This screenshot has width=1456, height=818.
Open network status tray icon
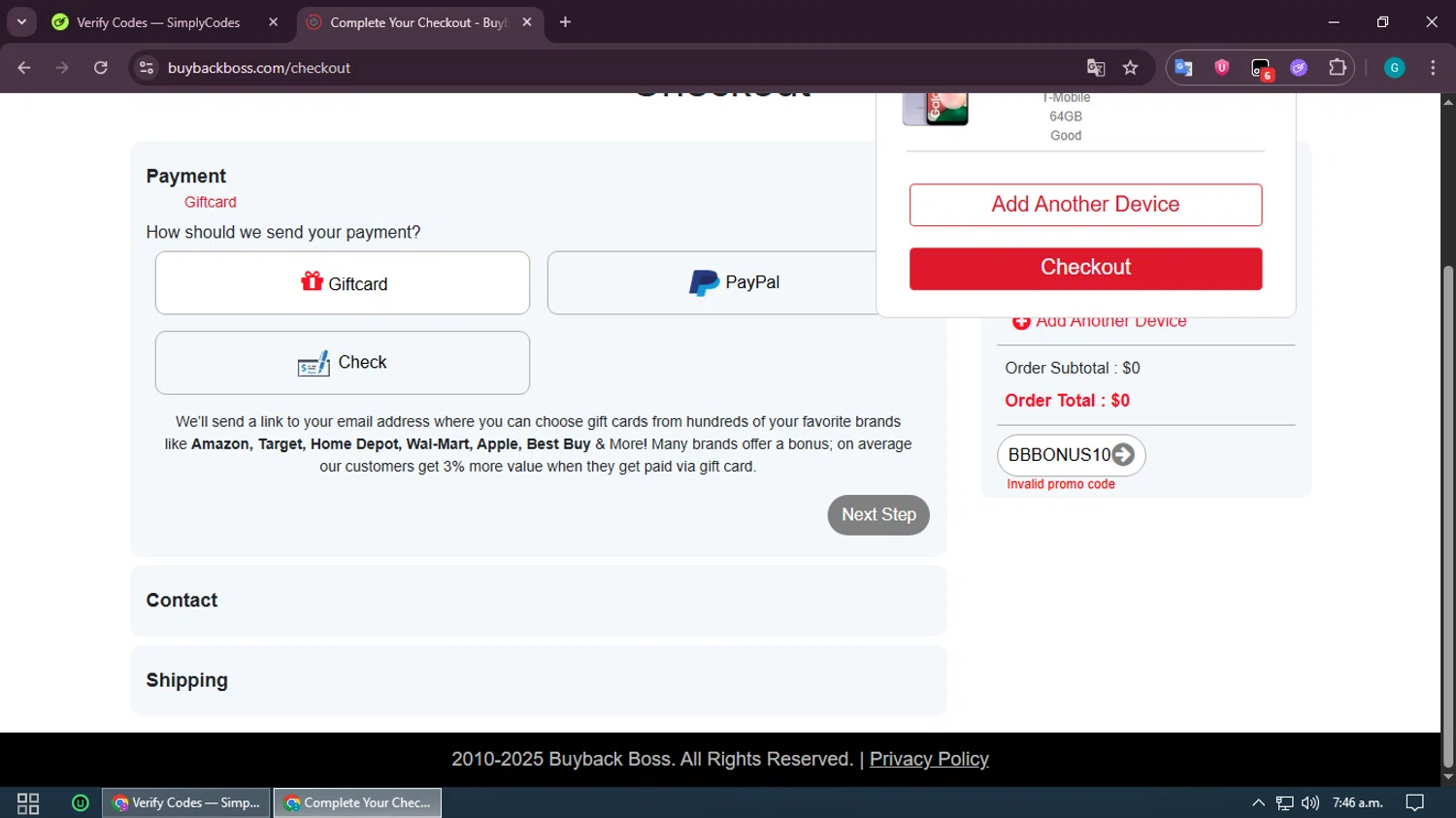(1284, 803)
